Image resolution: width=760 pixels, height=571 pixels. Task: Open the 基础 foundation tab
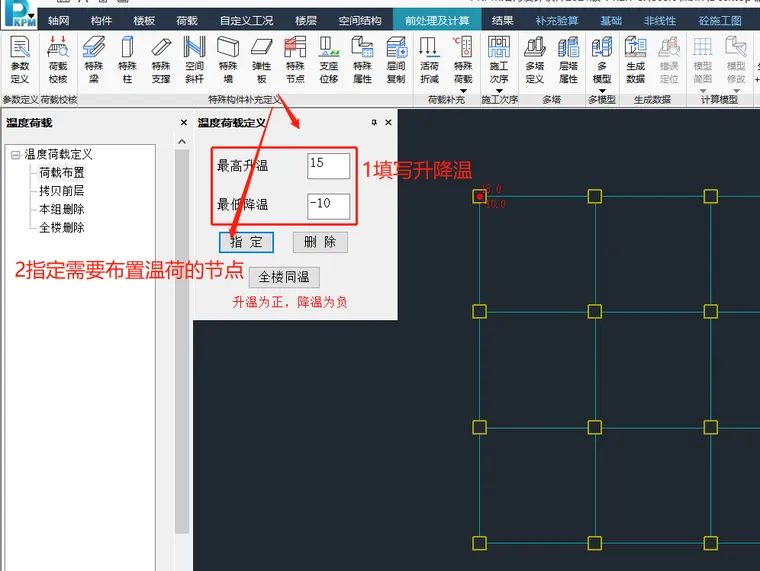pos(611,20)
